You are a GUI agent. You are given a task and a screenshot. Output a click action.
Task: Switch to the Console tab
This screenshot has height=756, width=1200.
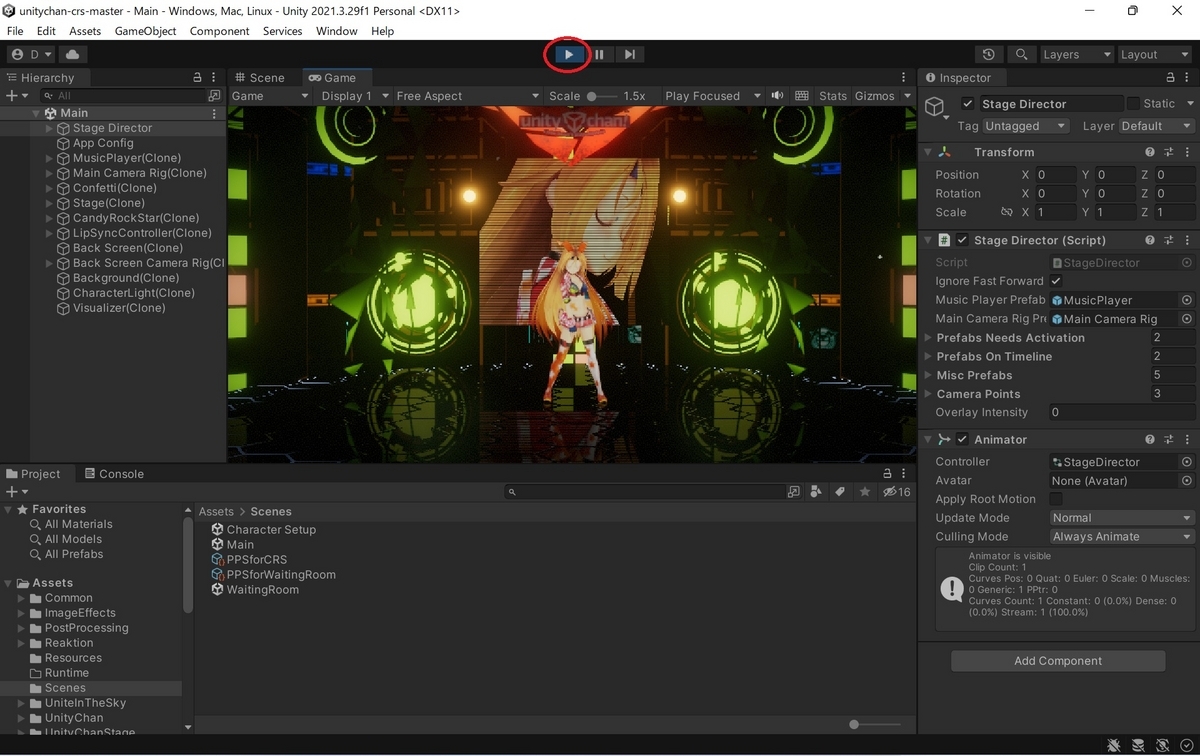pyautogui.click(x=114, y=474)
